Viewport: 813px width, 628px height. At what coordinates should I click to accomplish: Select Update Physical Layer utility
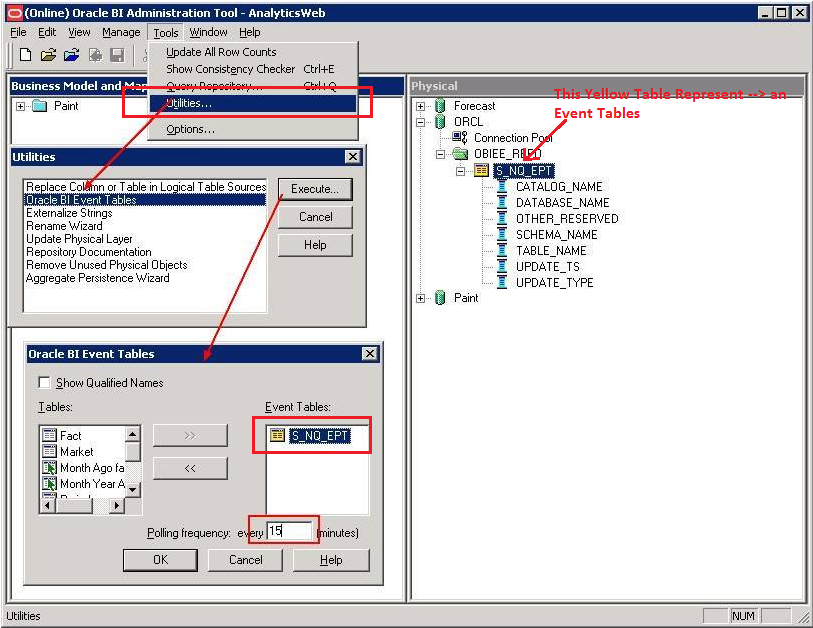(79, 239)
